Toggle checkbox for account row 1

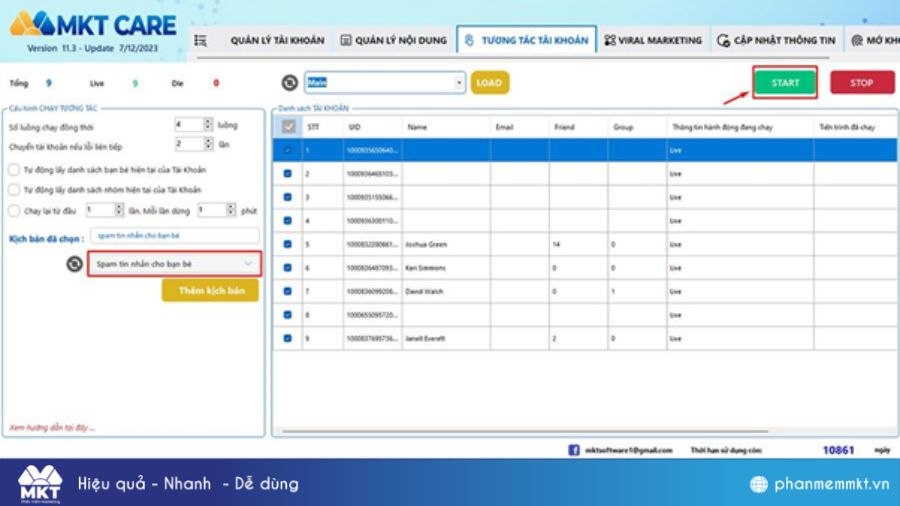coord(288,150)
